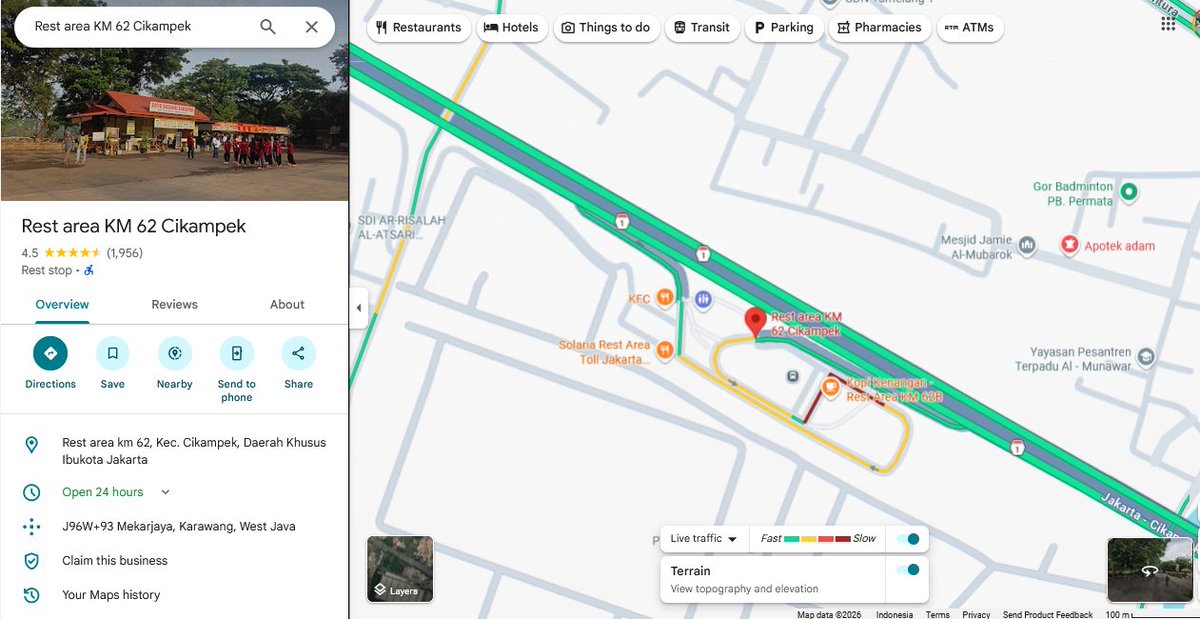The width and height of the screenshot is (1200, 619).
Task: Click the SDI AR-RISALAH AL-ATSARI map label
Action: pyautogui.click(x=400, y=227)
